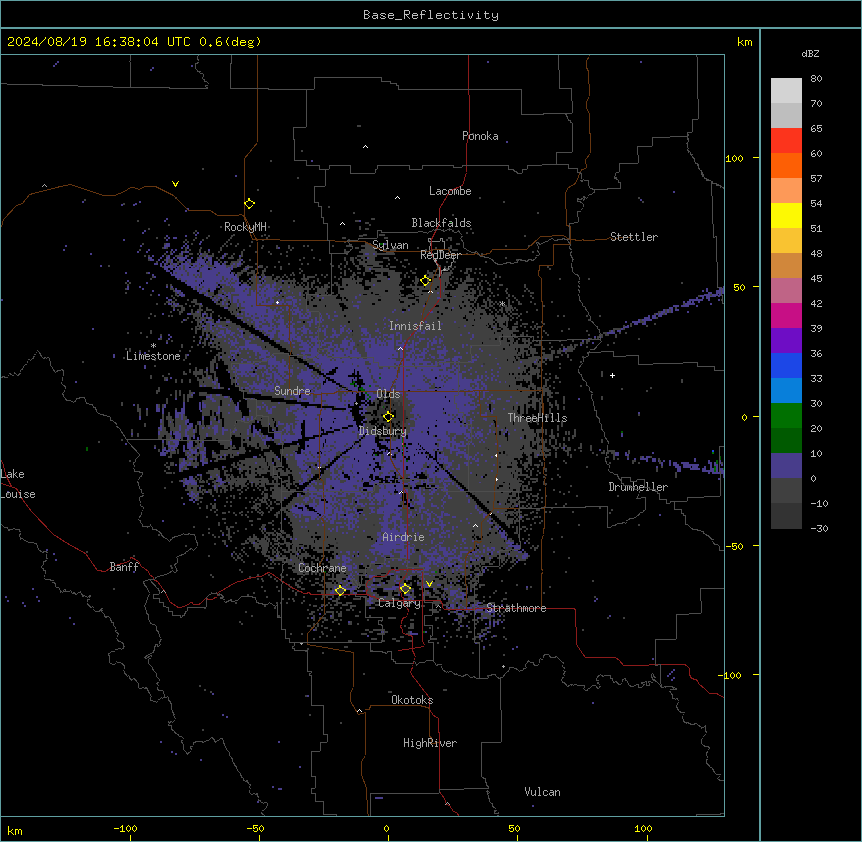Click the Okotoks label

[412, 700]
